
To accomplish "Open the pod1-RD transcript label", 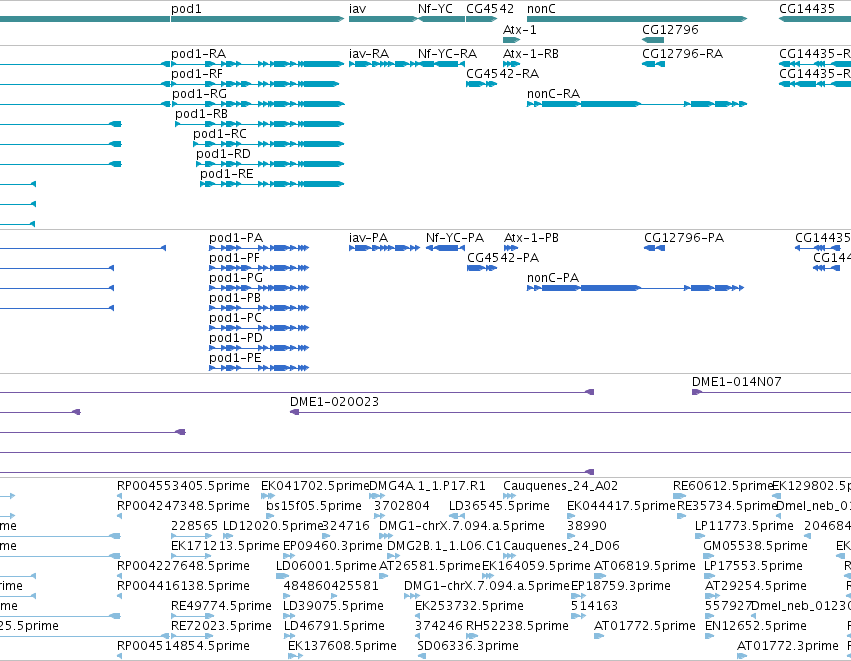I will pos(224,154).
